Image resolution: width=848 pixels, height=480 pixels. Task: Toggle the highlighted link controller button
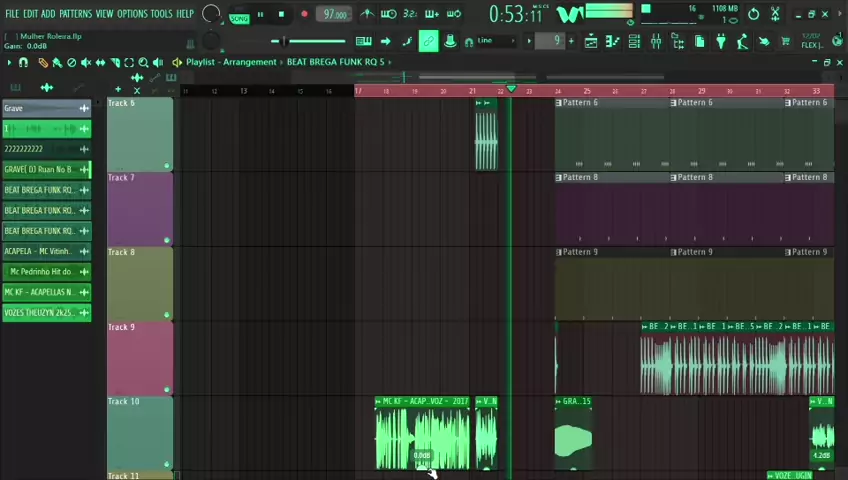point(428,41)
